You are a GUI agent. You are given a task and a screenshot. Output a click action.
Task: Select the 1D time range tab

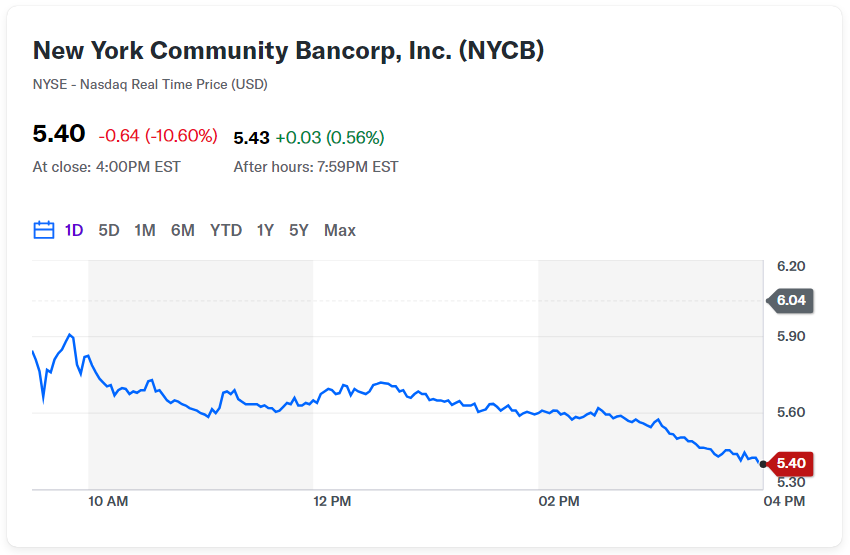tap(74, 230)
